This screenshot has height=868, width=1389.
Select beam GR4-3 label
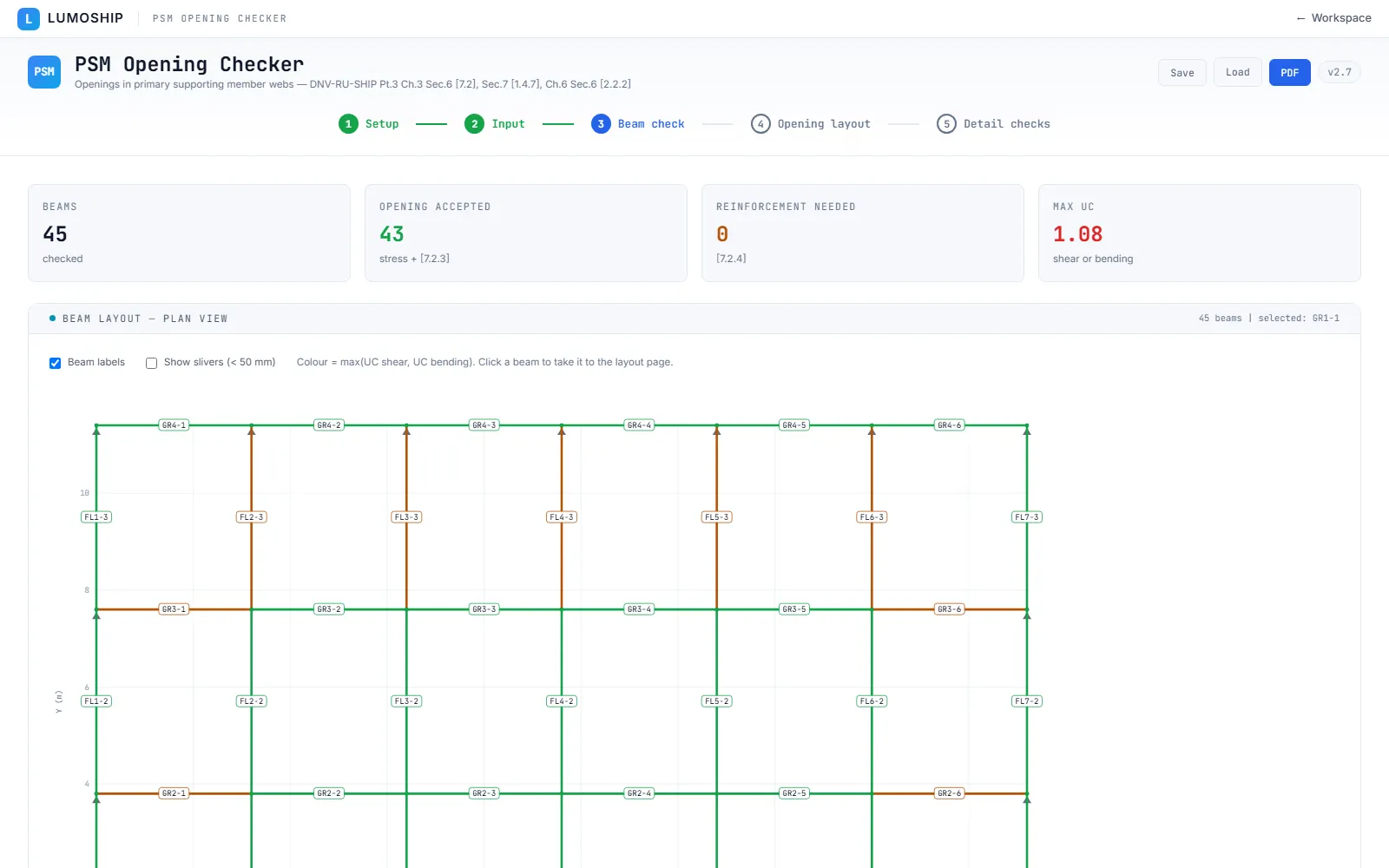coord(484,425)
